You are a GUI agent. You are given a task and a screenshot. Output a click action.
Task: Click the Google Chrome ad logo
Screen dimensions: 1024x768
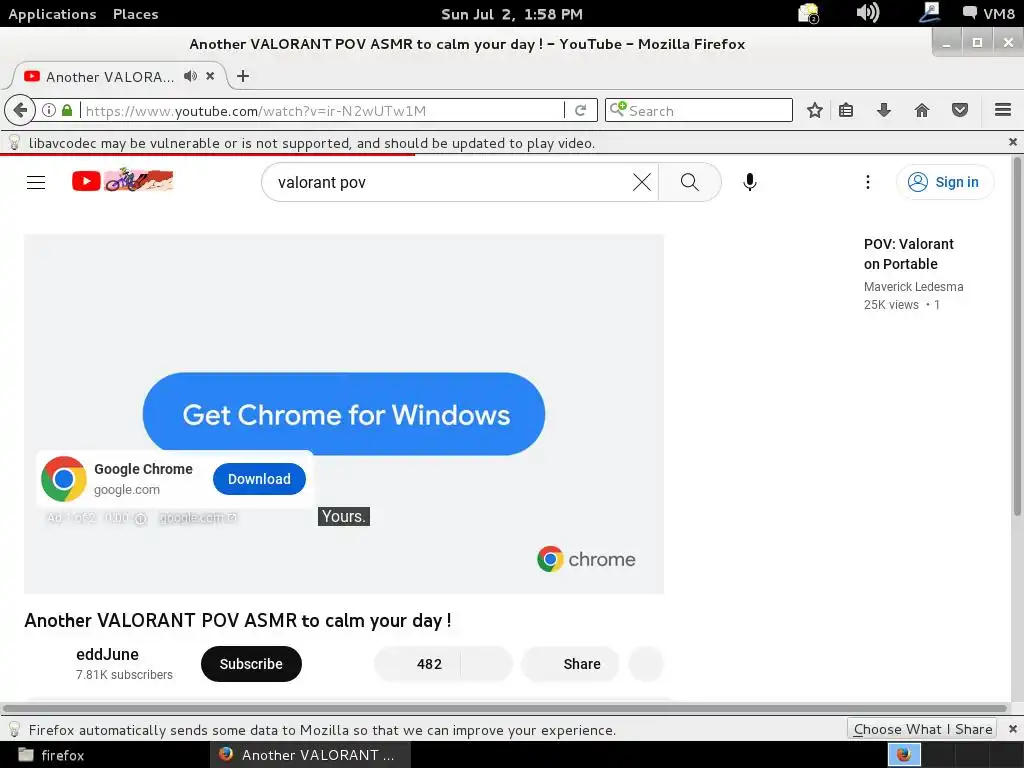pyautogui.click(x=63, y=479)
